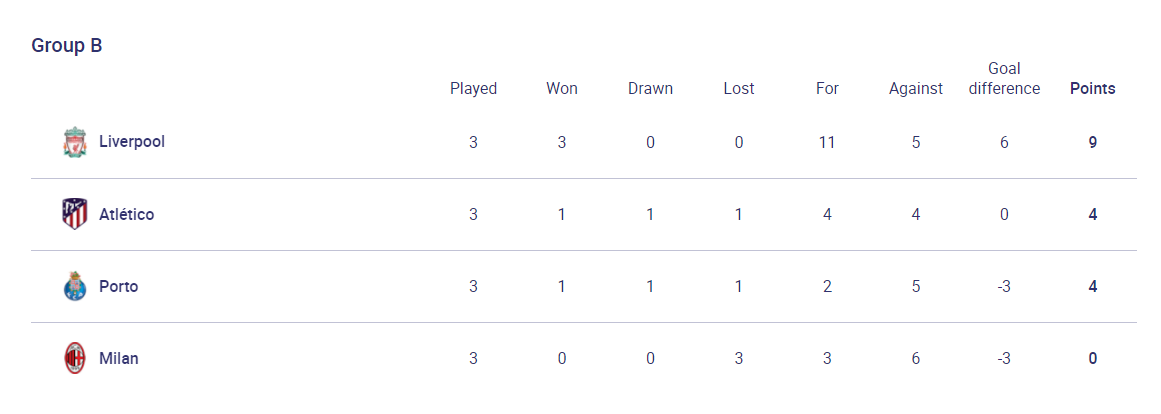Select Milan's points total of 0
1161x414 pixels.
[1093, 358]
